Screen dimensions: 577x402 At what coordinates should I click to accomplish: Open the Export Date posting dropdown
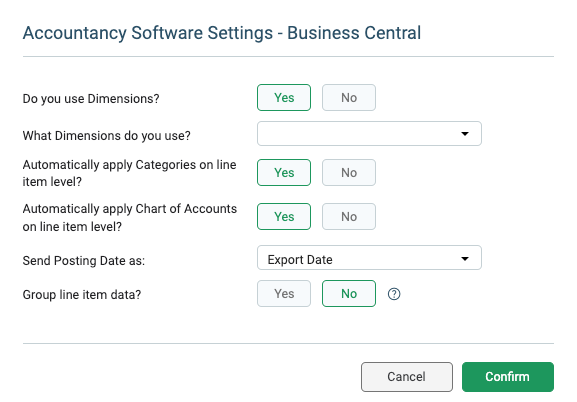[x=369, y=258]
